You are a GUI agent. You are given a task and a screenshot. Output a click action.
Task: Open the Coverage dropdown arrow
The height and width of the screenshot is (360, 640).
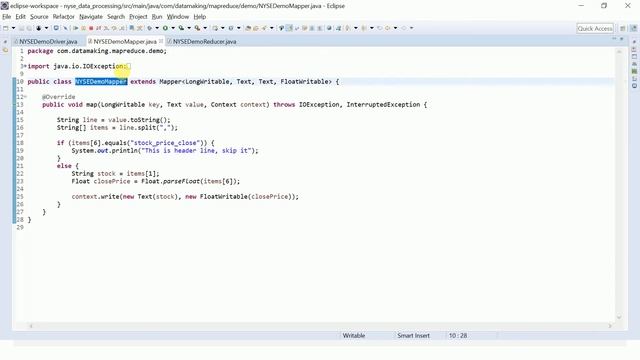tap(189, 28)
